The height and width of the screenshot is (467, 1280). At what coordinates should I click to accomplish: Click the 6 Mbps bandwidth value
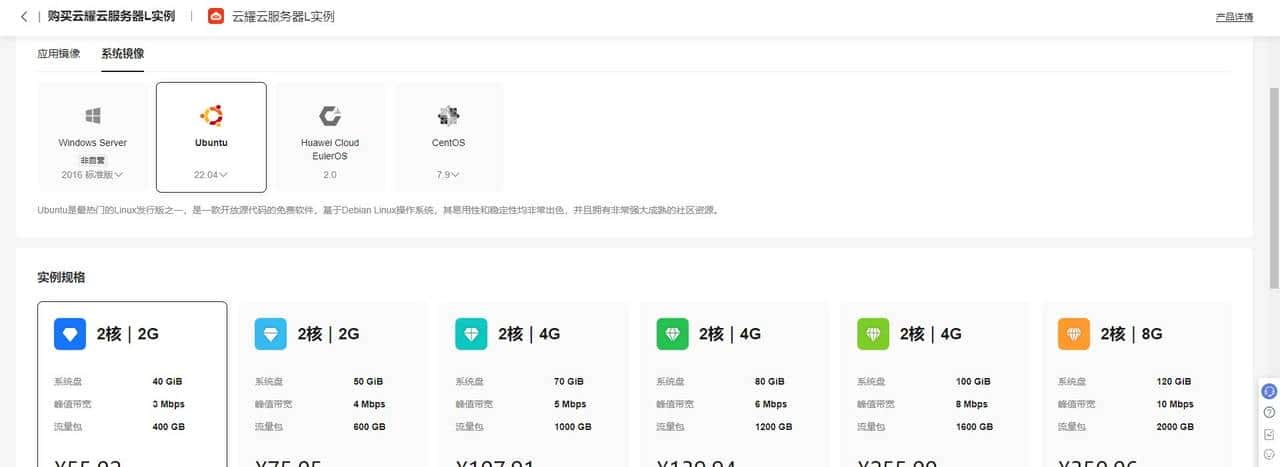point(771,404)
